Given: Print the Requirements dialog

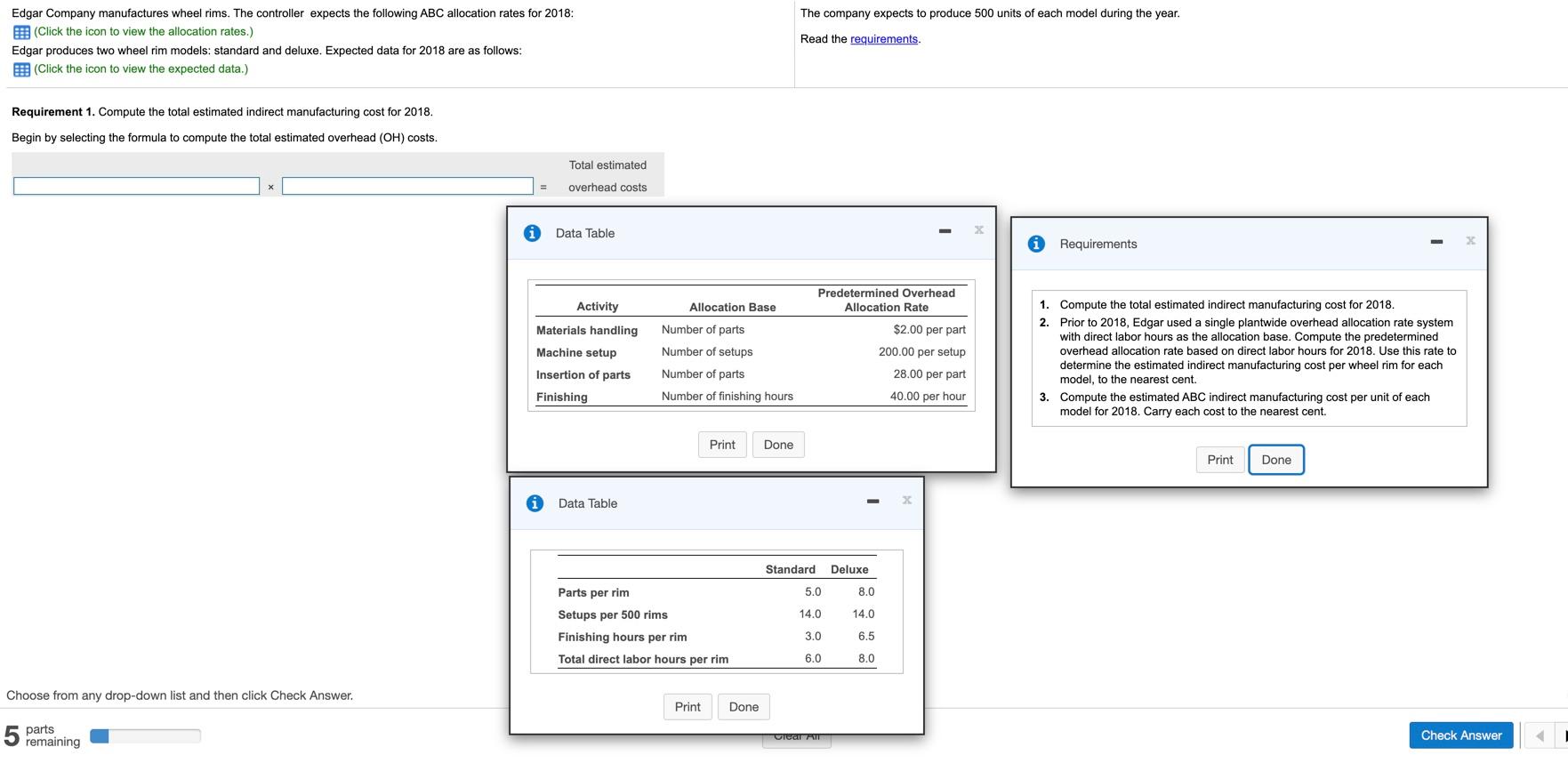Looking at the screenshot, I should point(1220,460).
